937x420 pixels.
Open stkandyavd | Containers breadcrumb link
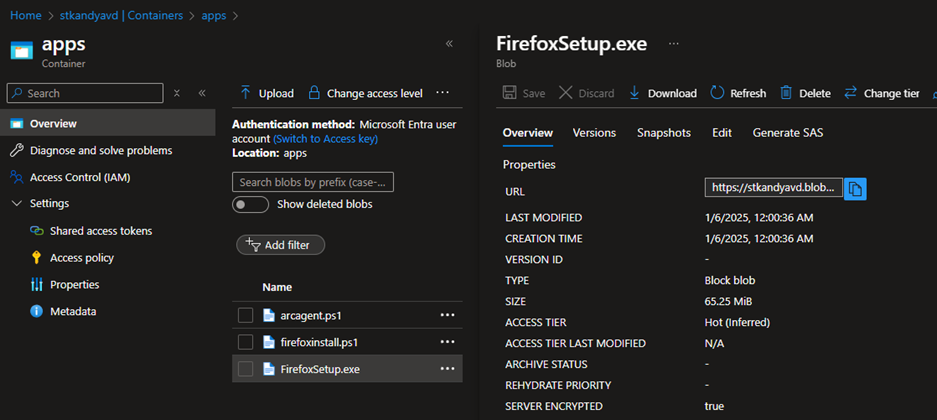pos(121,16)
